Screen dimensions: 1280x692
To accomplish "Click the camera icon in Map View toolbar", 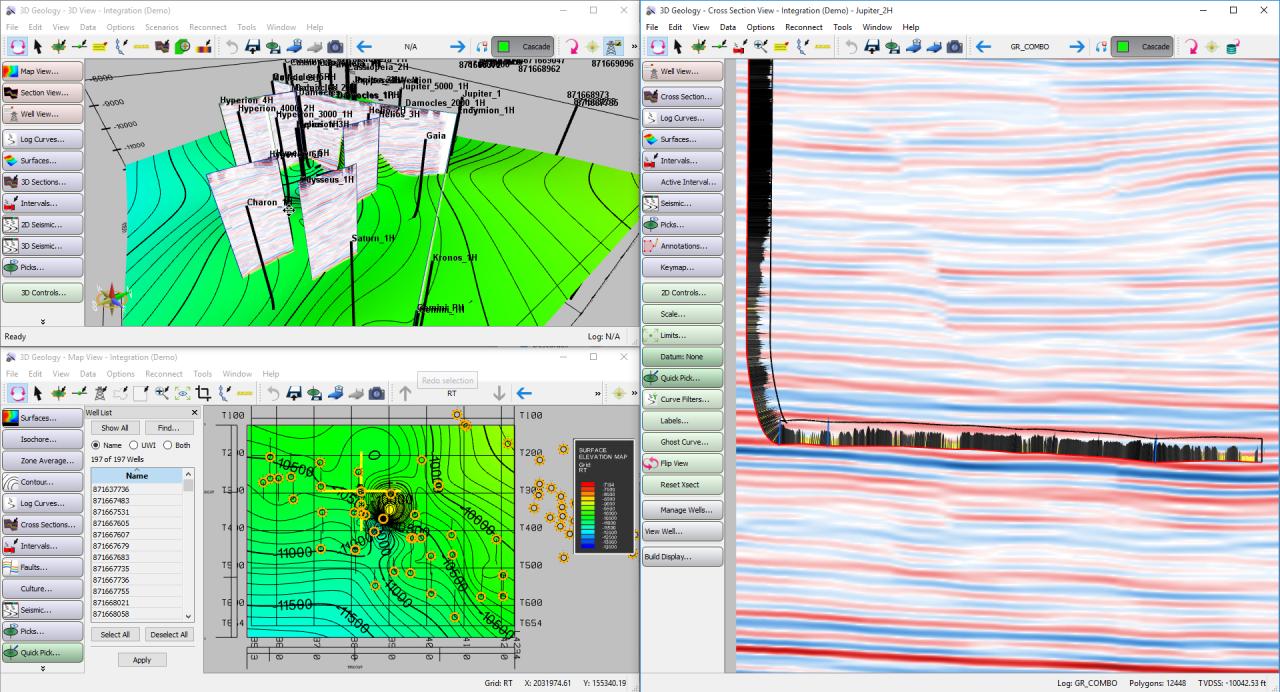I will 376,394.
